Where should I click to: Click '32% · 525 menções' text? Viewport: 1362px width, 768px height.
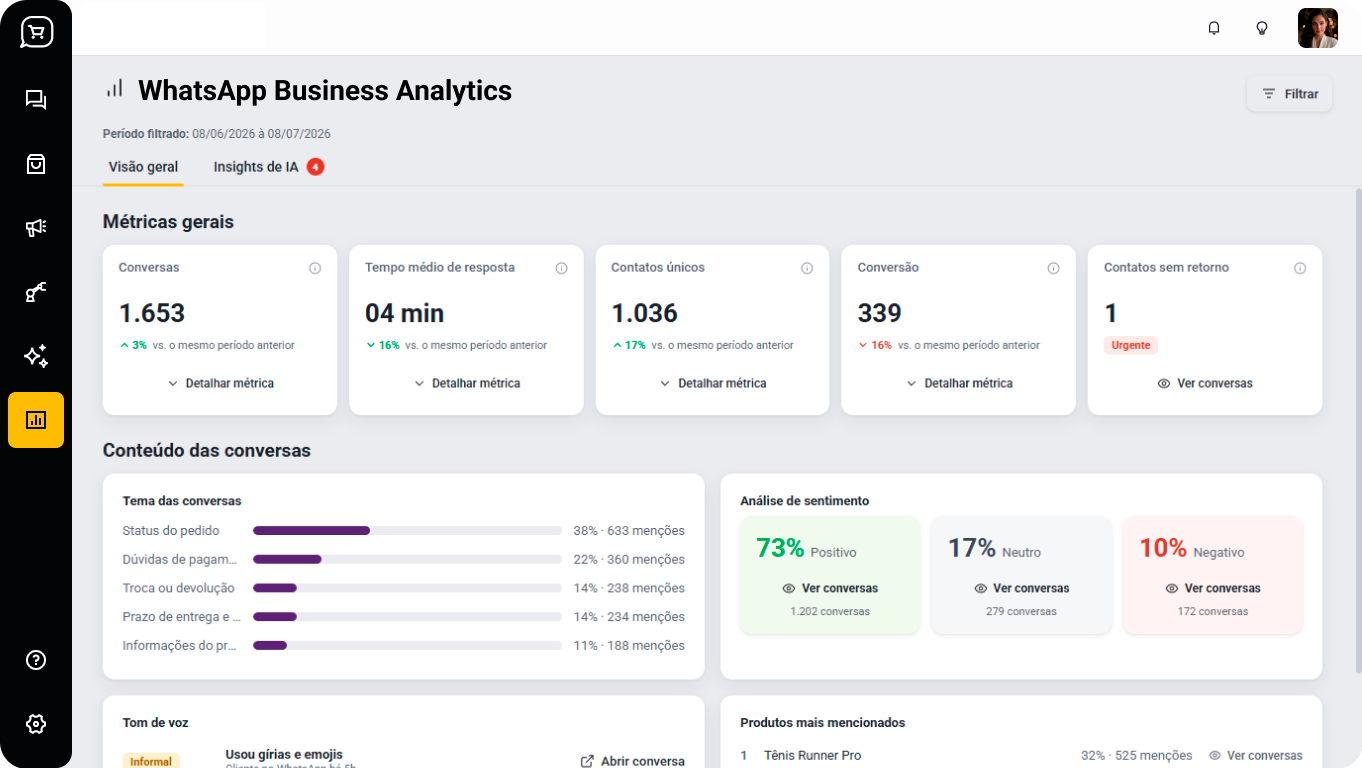pyautogui.click(x=1137, y=756)
